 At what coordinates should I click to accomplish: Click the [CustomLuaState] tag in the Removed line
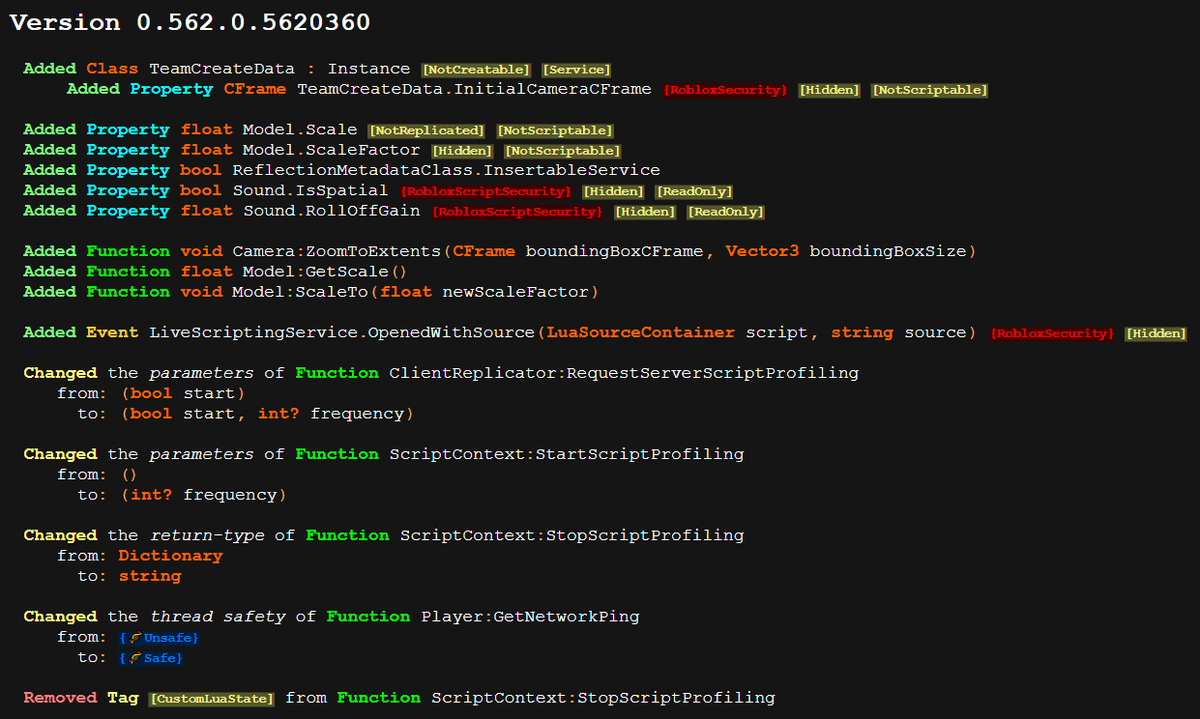click(211, 698)
